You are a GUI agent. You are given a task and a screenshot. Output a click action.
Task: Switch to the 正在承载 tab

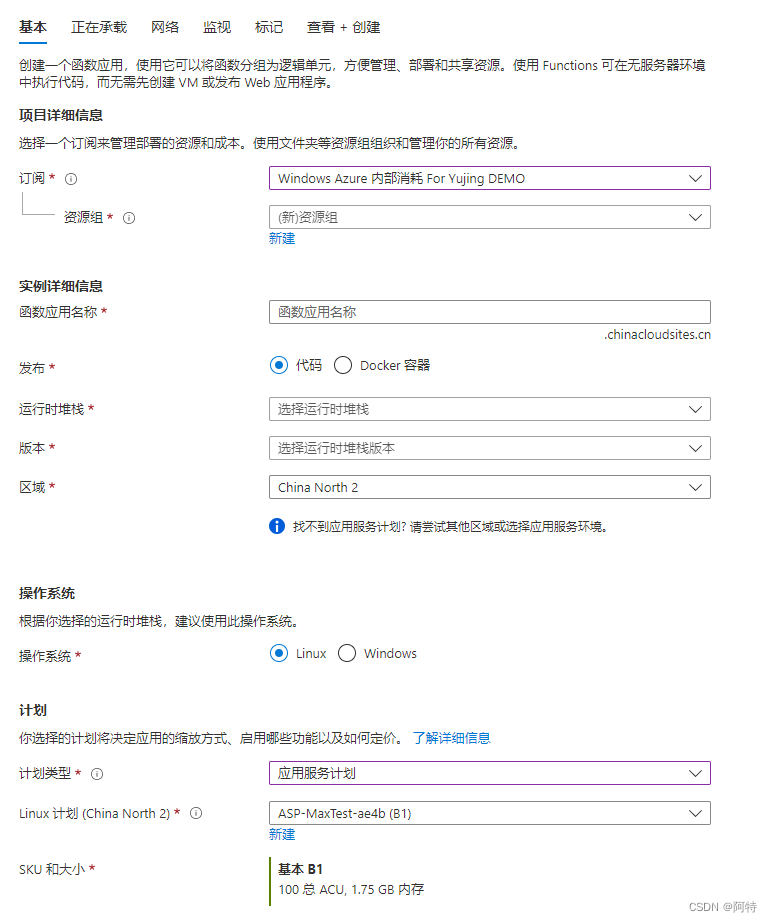tap(99, 28)
